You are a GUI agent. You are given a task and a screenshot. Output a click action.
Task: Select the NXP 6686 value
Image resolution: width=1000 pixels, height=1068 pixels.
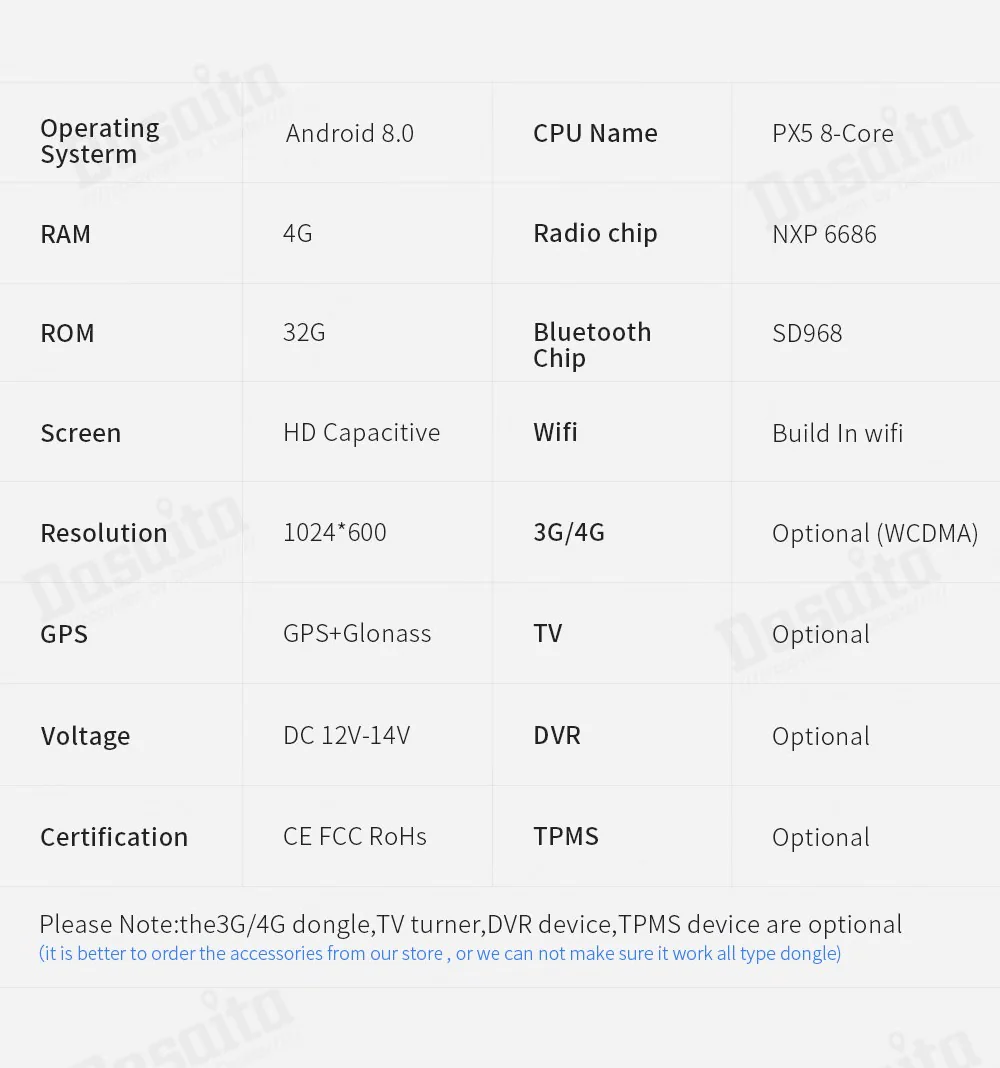(x=824, y=235)
